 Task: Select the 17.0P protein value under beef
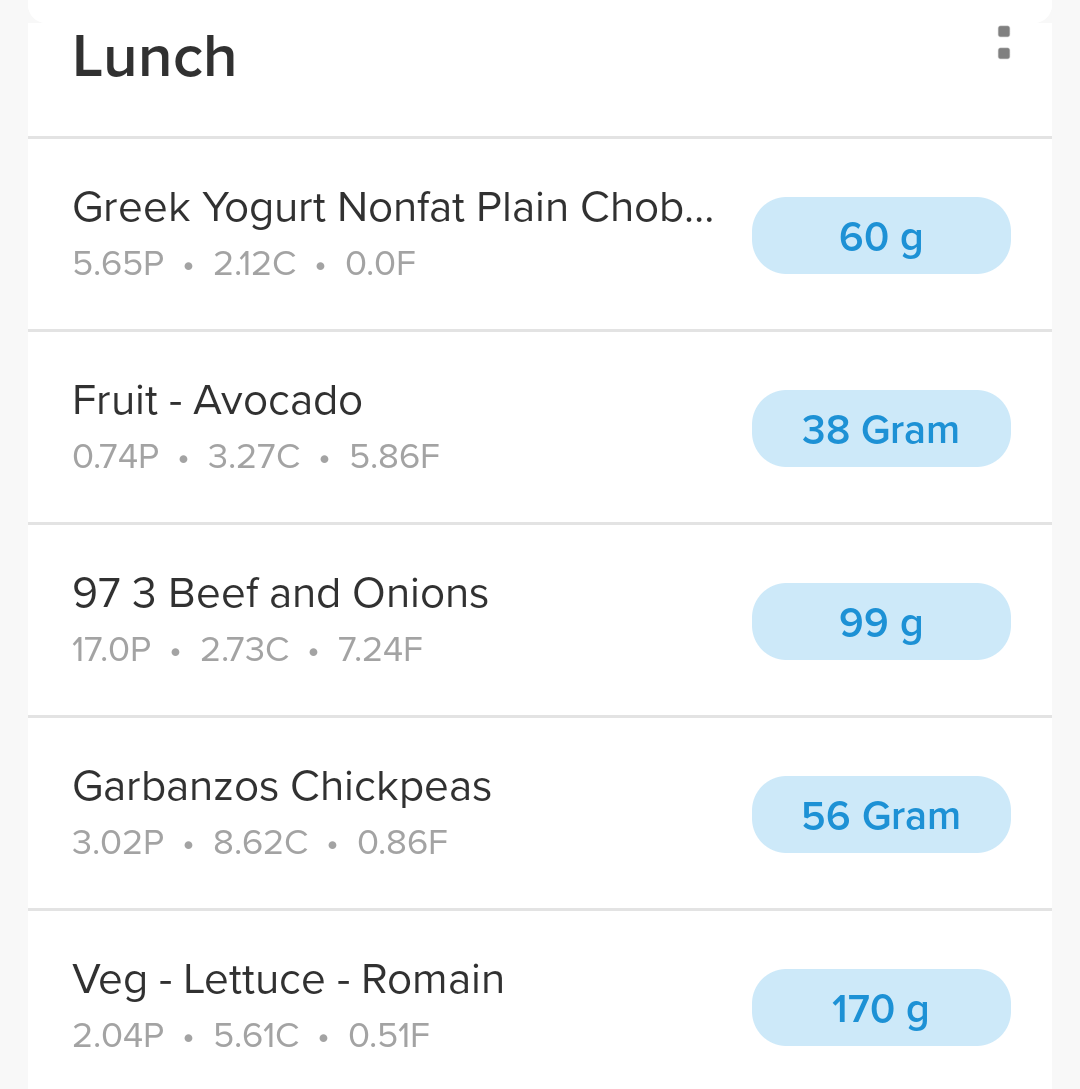coord(111,650)
